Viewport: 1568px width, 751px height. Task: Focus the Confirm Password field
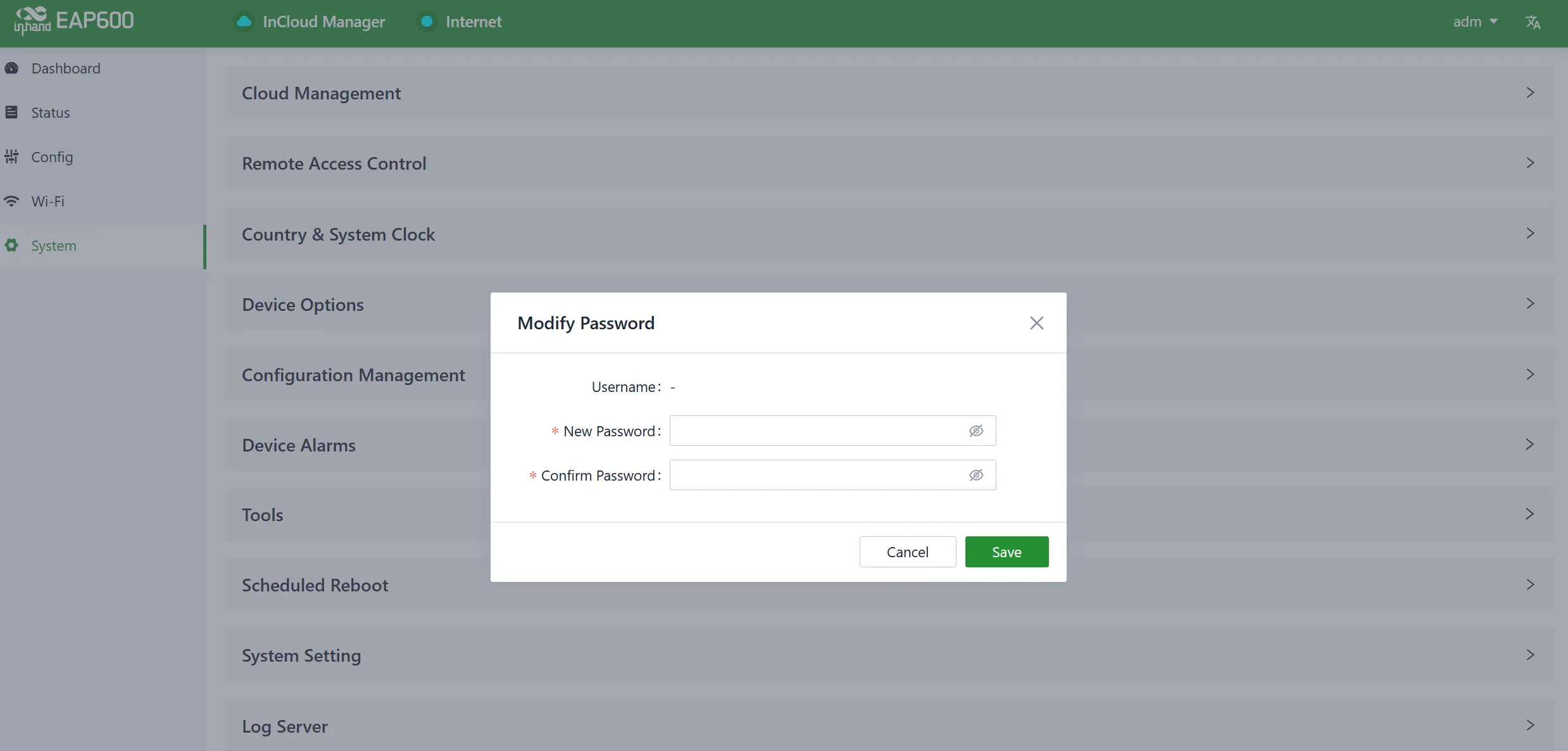(832, 475)
